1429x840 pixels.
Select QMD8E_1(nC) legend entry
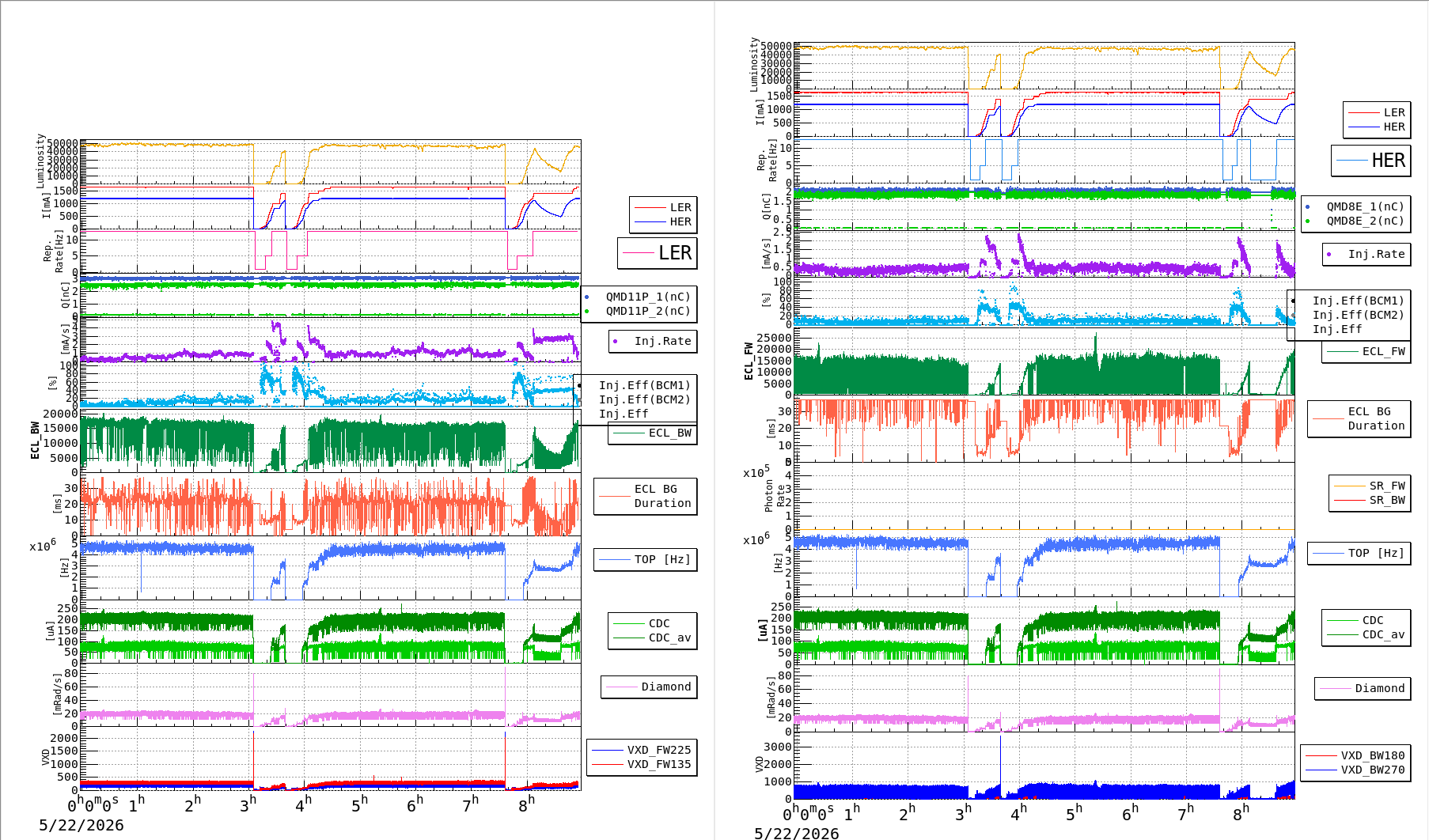coord(1365,206)
